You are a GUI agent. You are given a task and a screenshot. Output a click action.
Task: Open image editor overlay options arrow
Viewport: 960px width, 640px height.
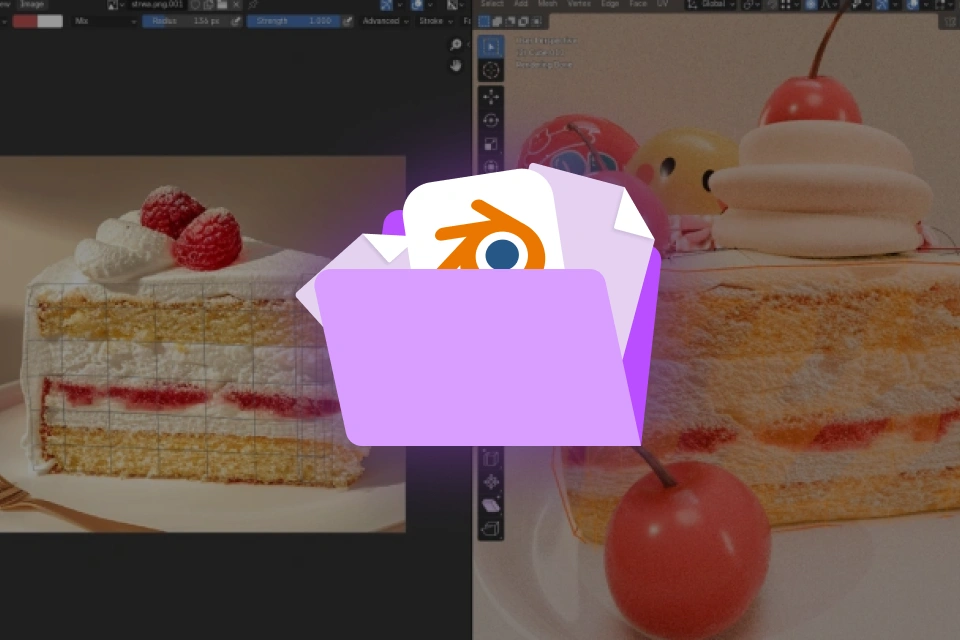click(430, 5)
